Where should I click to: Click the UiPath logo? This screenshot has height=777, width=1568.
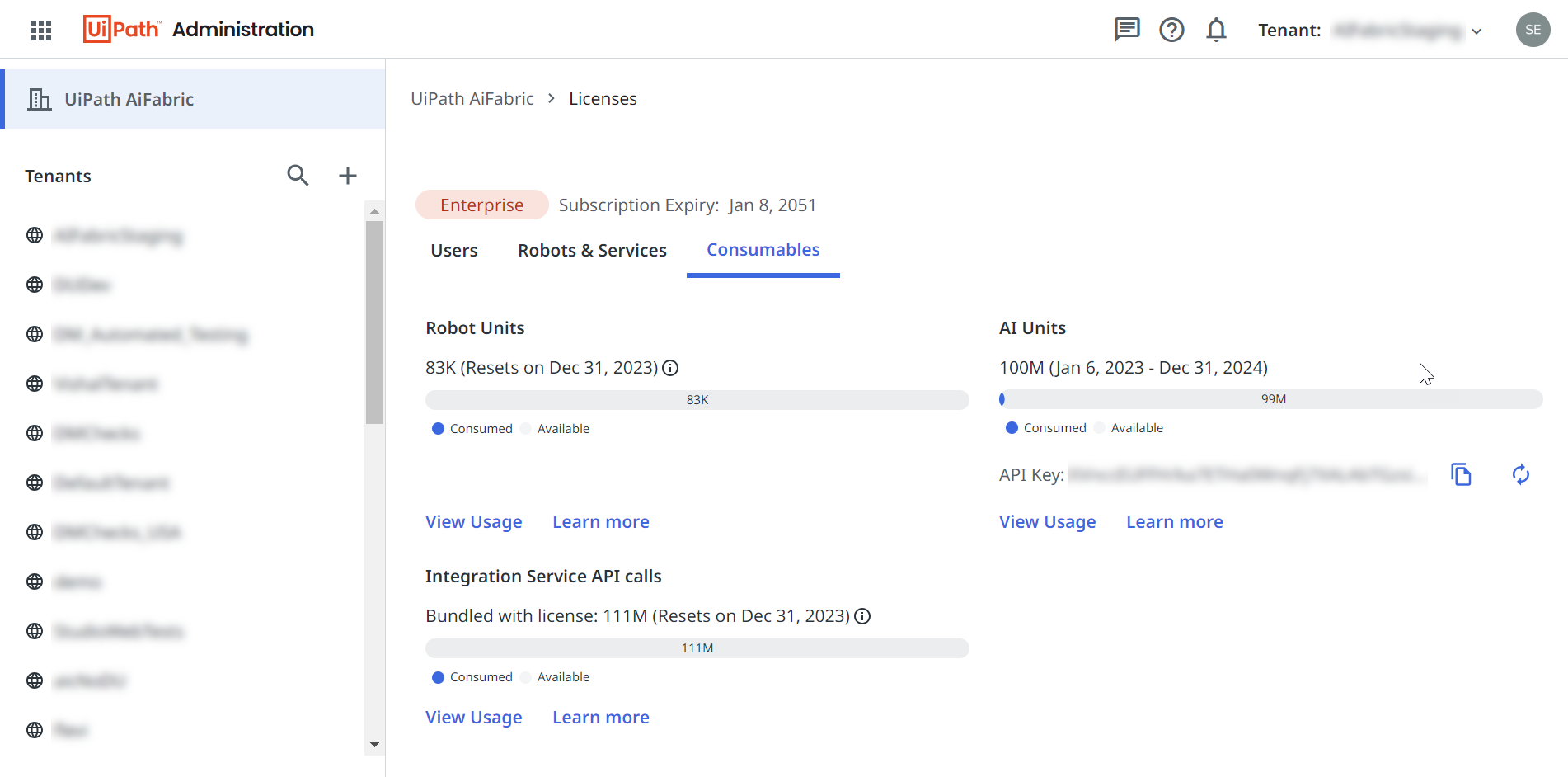pyautogui.click(x=121, y=29)
